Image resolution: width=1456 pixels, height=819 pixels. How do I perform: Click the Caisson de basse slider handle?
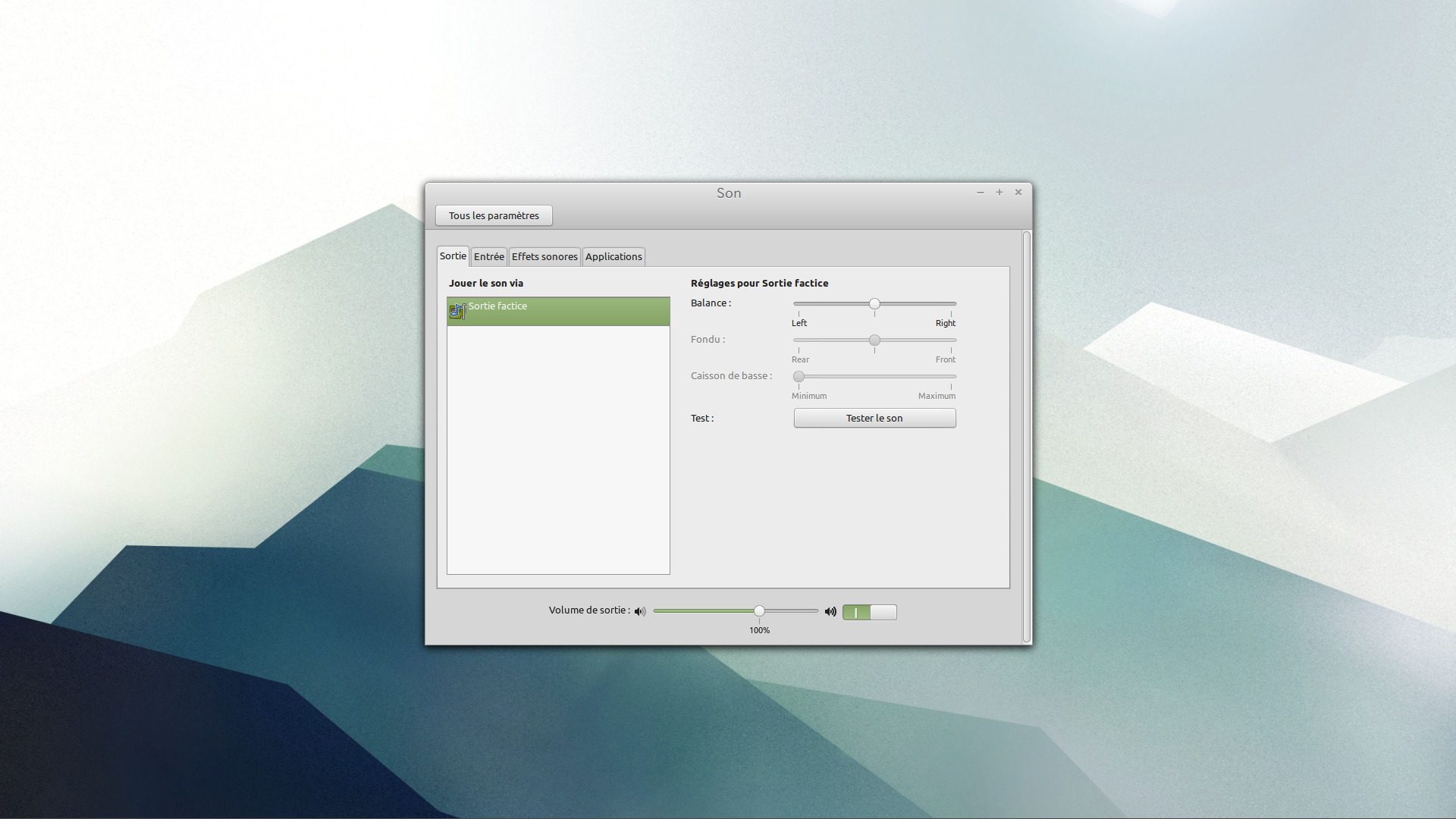[x=799, y=376]
